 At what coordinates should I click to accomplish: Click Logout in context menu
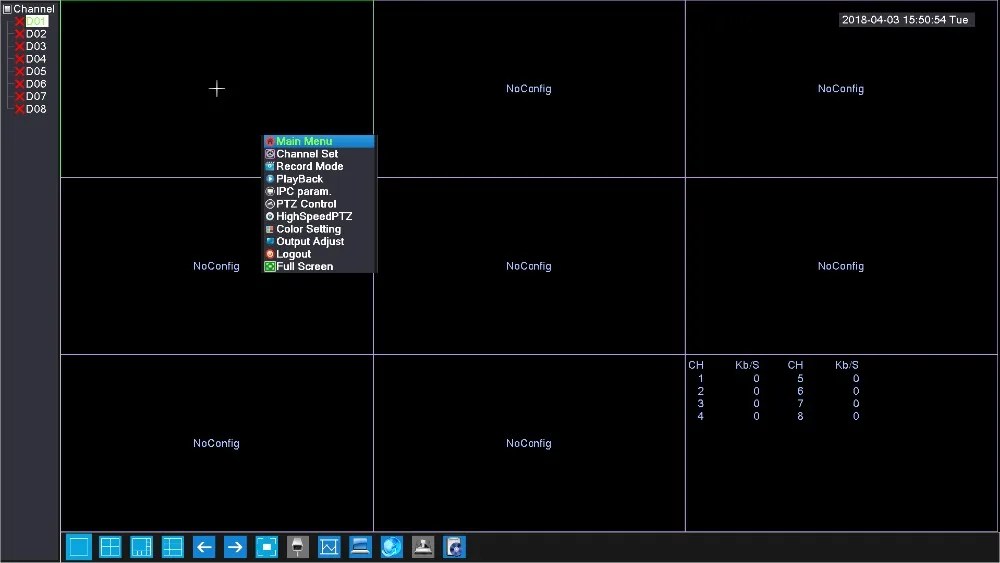pos(319,254)
